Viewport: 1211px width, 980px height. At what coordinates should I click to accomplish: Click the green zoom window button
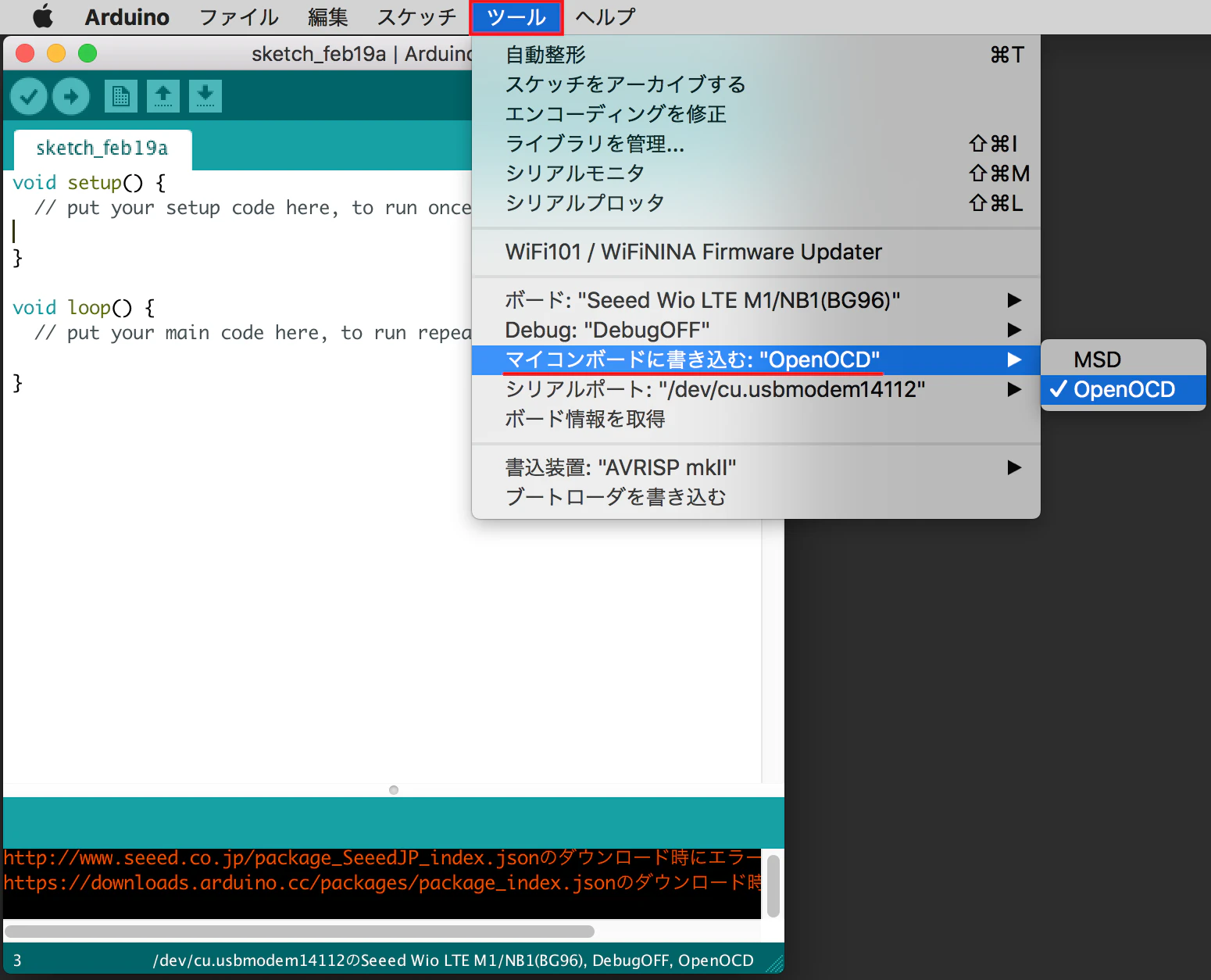coord(88,53)
